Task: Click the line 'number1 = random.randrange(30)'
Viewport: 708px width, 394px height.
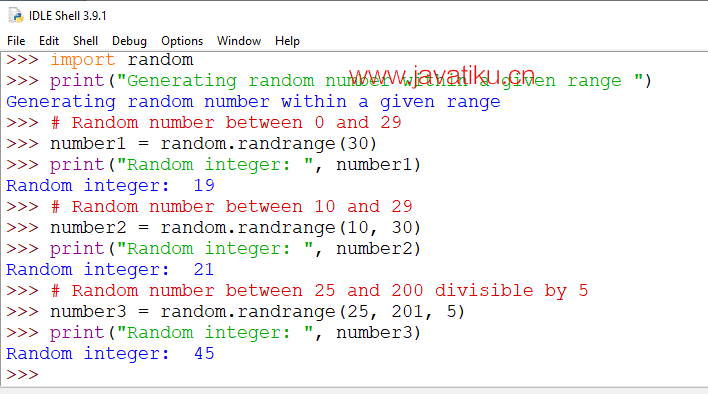Action: click(191, 144)
